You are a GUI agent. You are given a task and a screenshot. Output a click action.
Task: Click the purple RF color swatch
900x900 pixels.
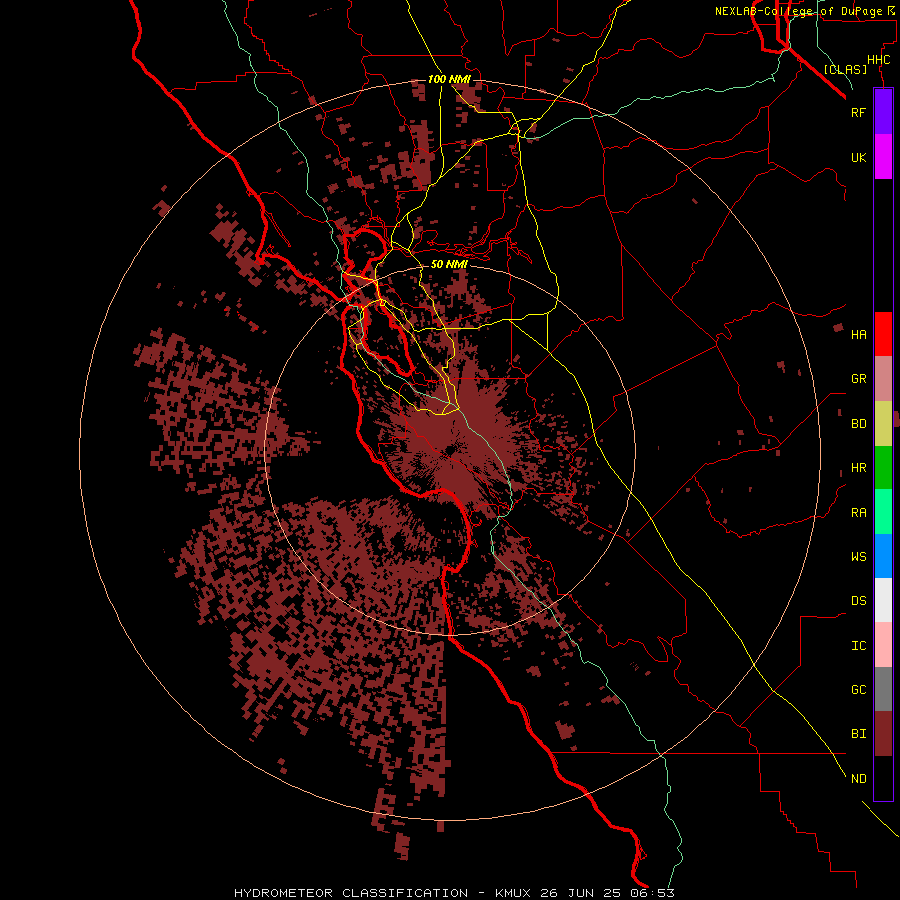[883, 112]
